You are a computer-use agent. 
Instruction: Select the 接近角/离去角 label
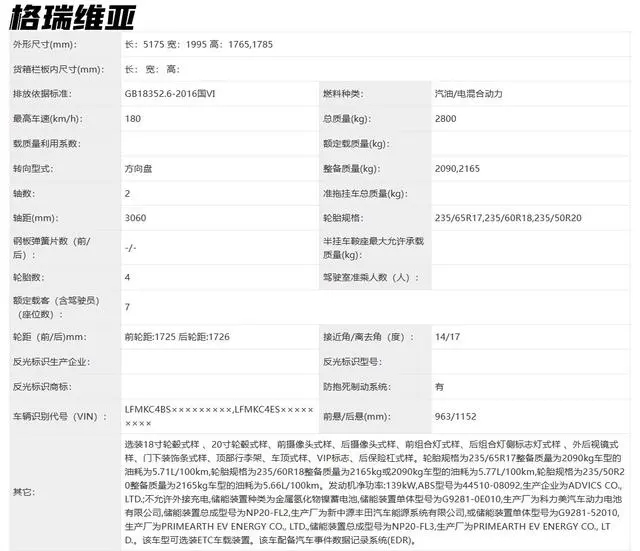pyautogui.click(x=368, y=337)
